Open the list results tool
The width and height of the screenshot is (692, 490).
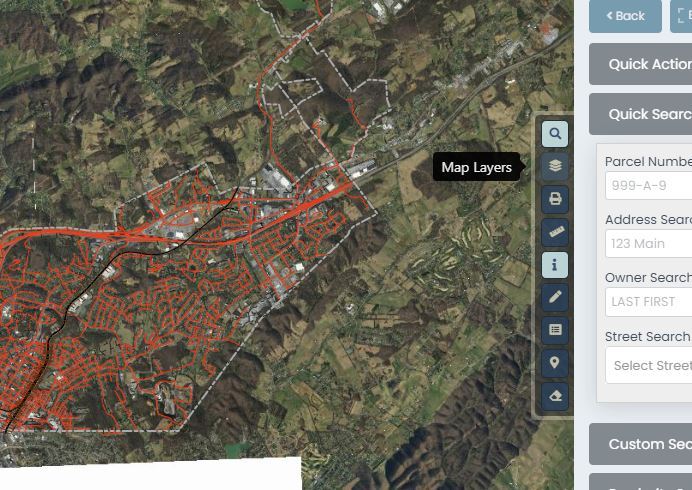tap(555, 330)
